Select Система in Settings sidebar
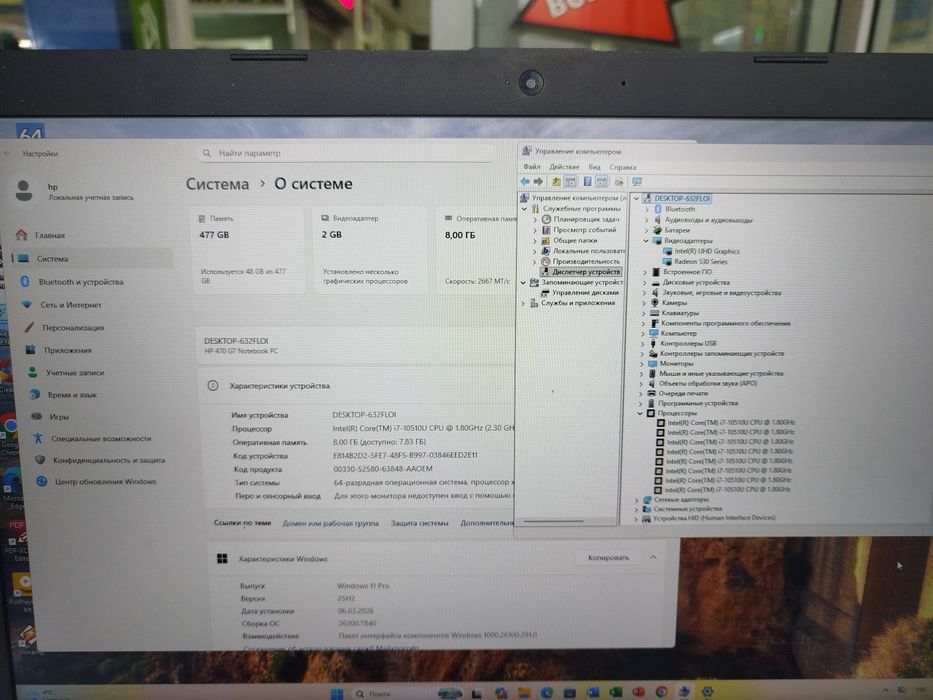 pos(92,258)
